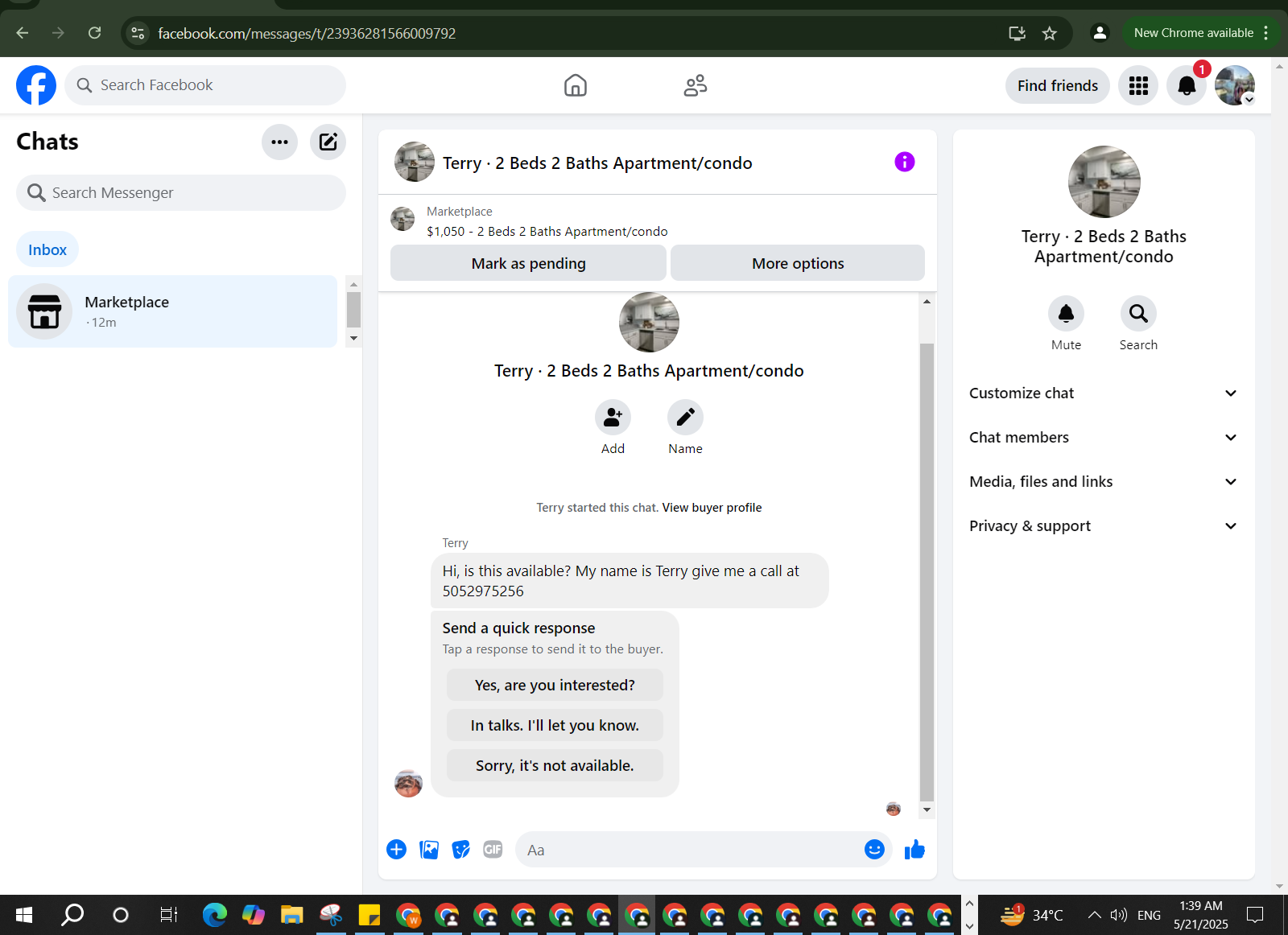Choose a GIF icon
Image resolution: width=1288 pixels, height=935 pixels.
click(x=493, y=850)
